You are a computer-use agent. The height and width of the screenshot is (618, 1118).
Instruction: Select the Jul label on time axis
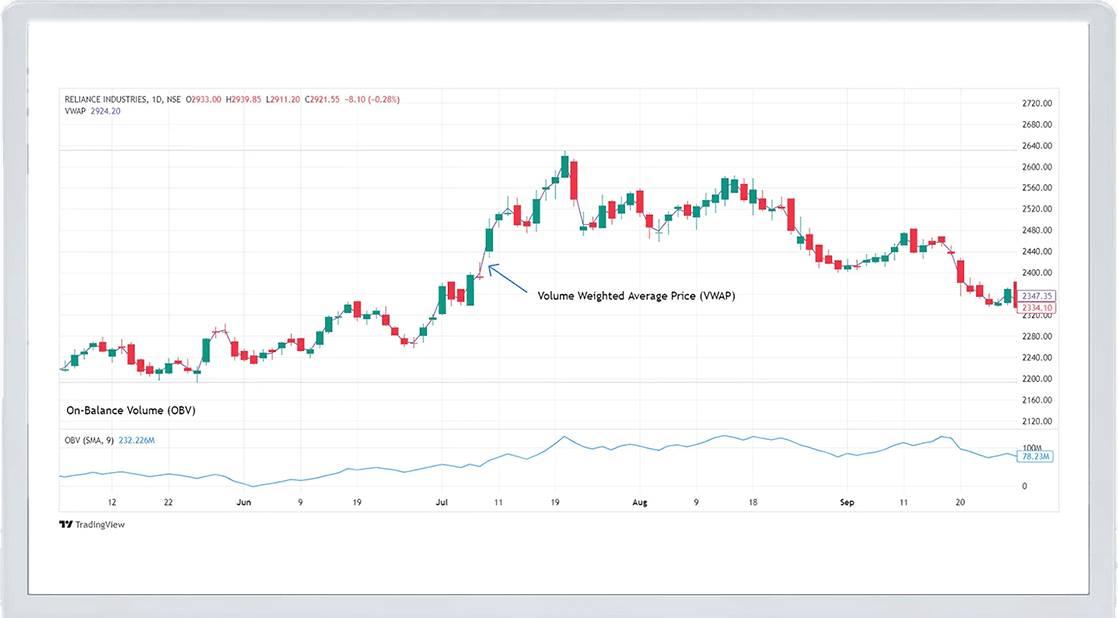441,502
